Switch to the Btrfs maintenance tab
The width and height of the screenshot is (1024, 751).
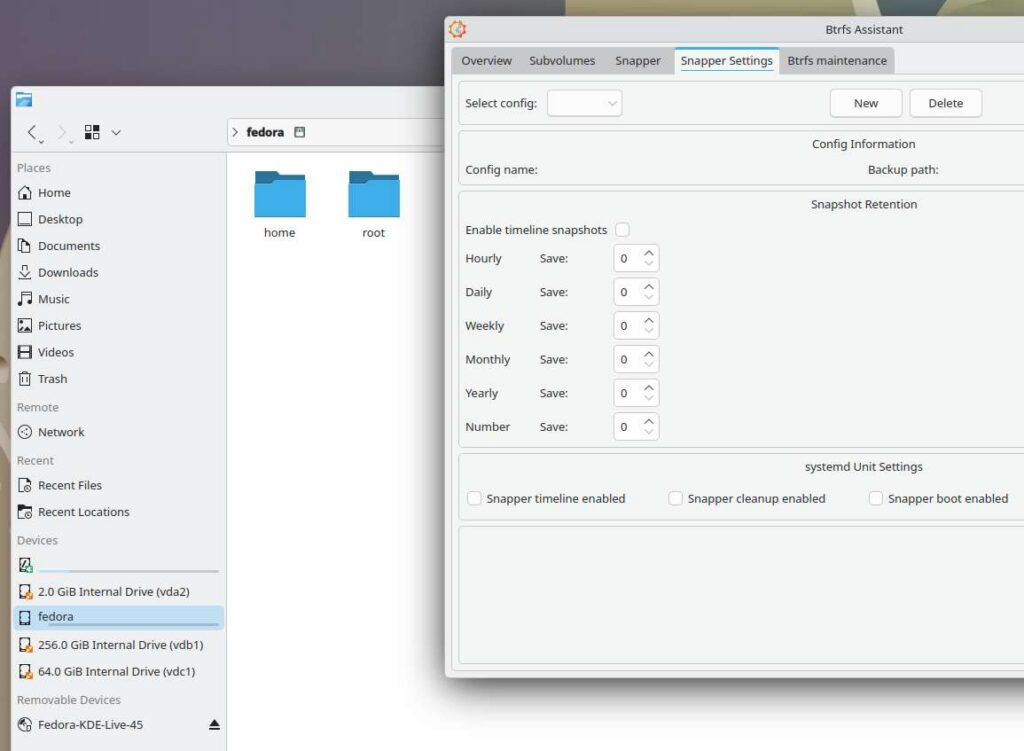tap(837, 61)
